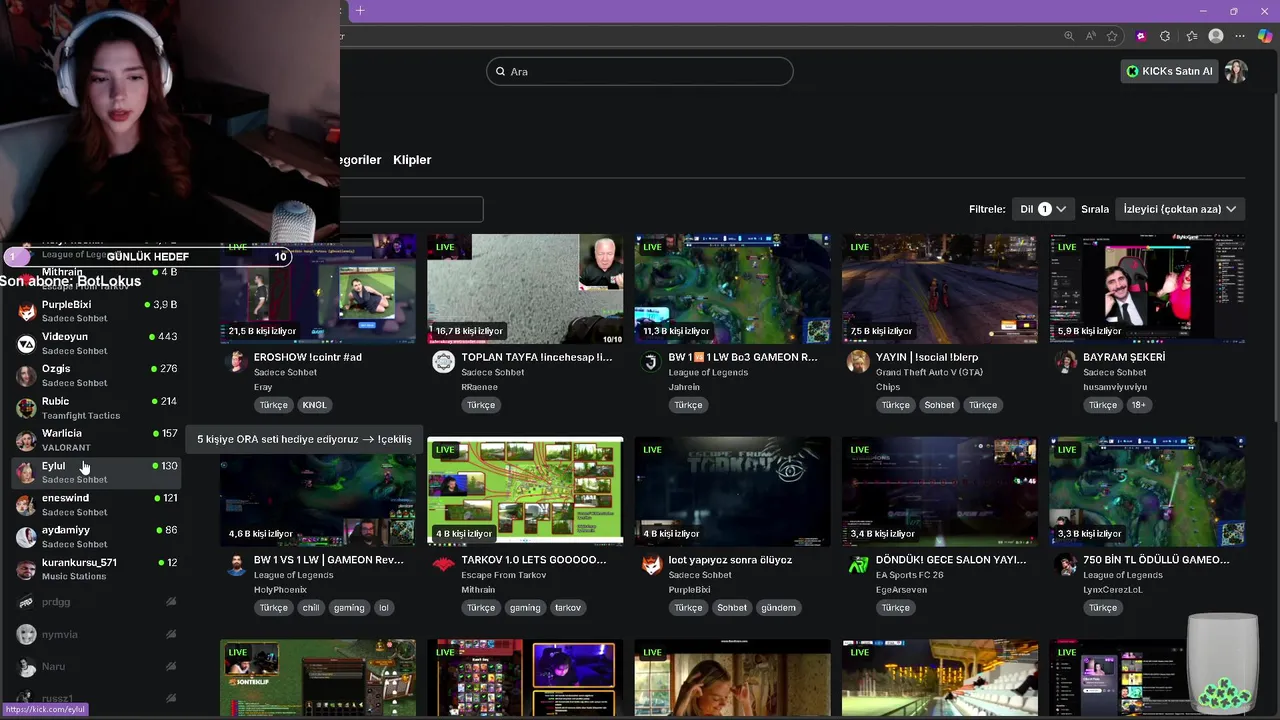1280x720 pixels.
Task: Open Kick user account avatar
Action: [1236, 71]
